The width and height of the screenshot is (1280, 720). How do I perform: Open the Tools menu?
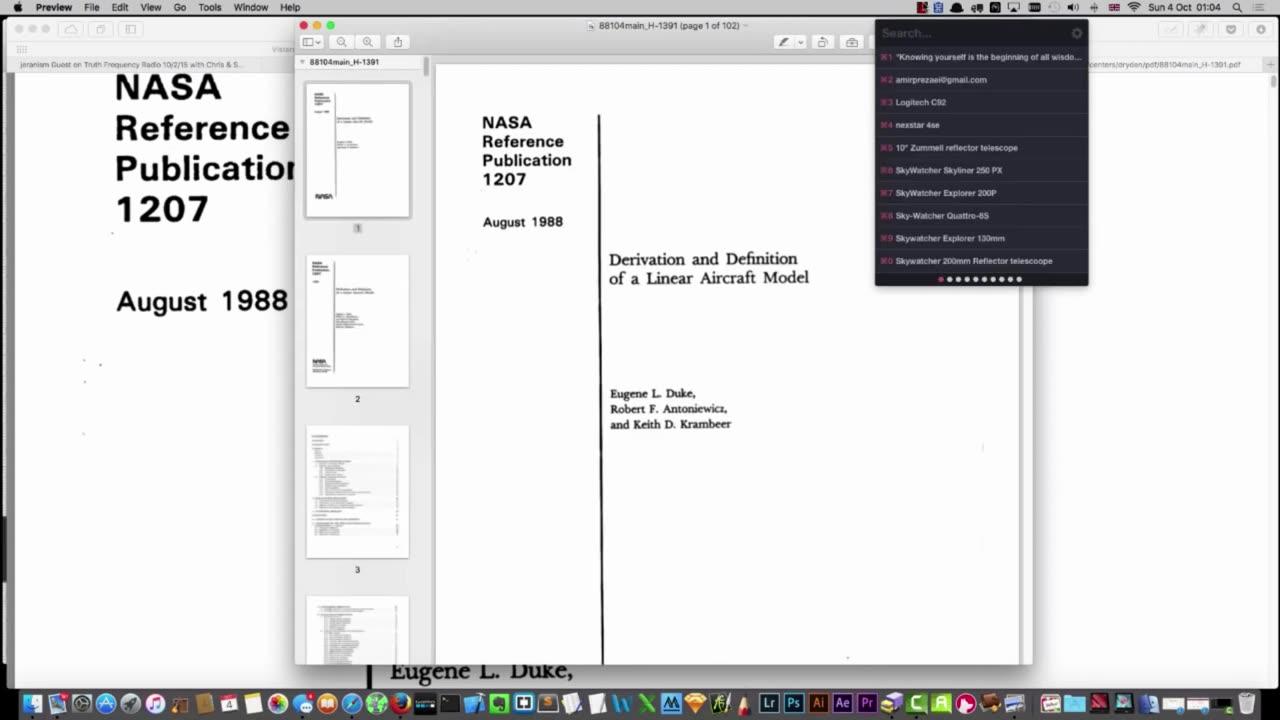[210, 7]
